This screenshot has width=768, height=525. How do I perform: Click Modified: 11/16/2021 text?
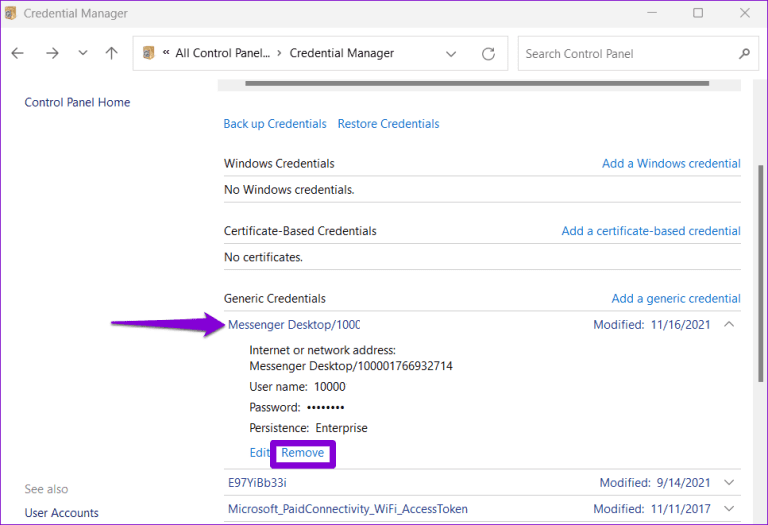[x=651, y=325]
